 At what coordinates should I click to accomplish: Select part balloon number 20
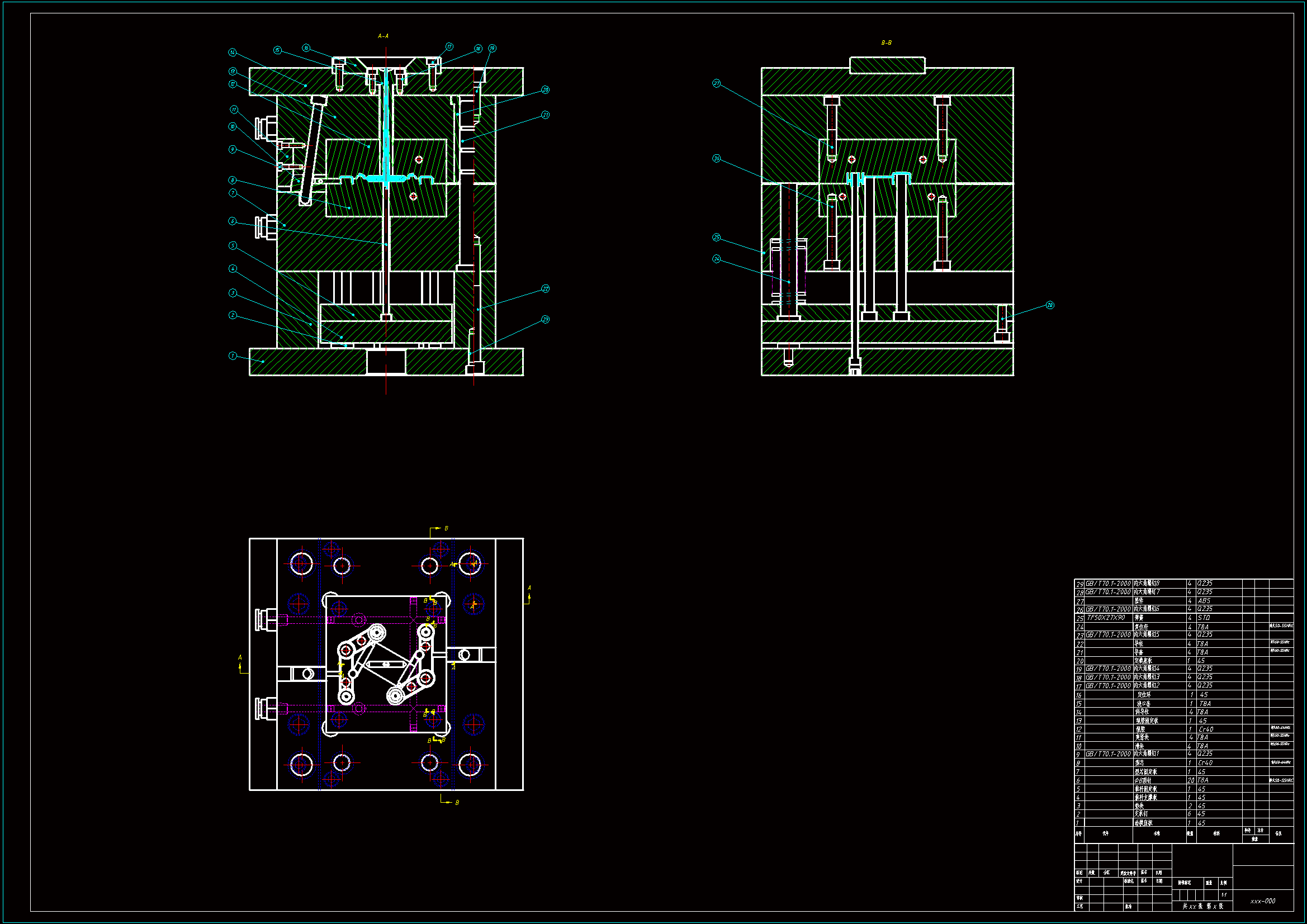(x=546, y=89)
